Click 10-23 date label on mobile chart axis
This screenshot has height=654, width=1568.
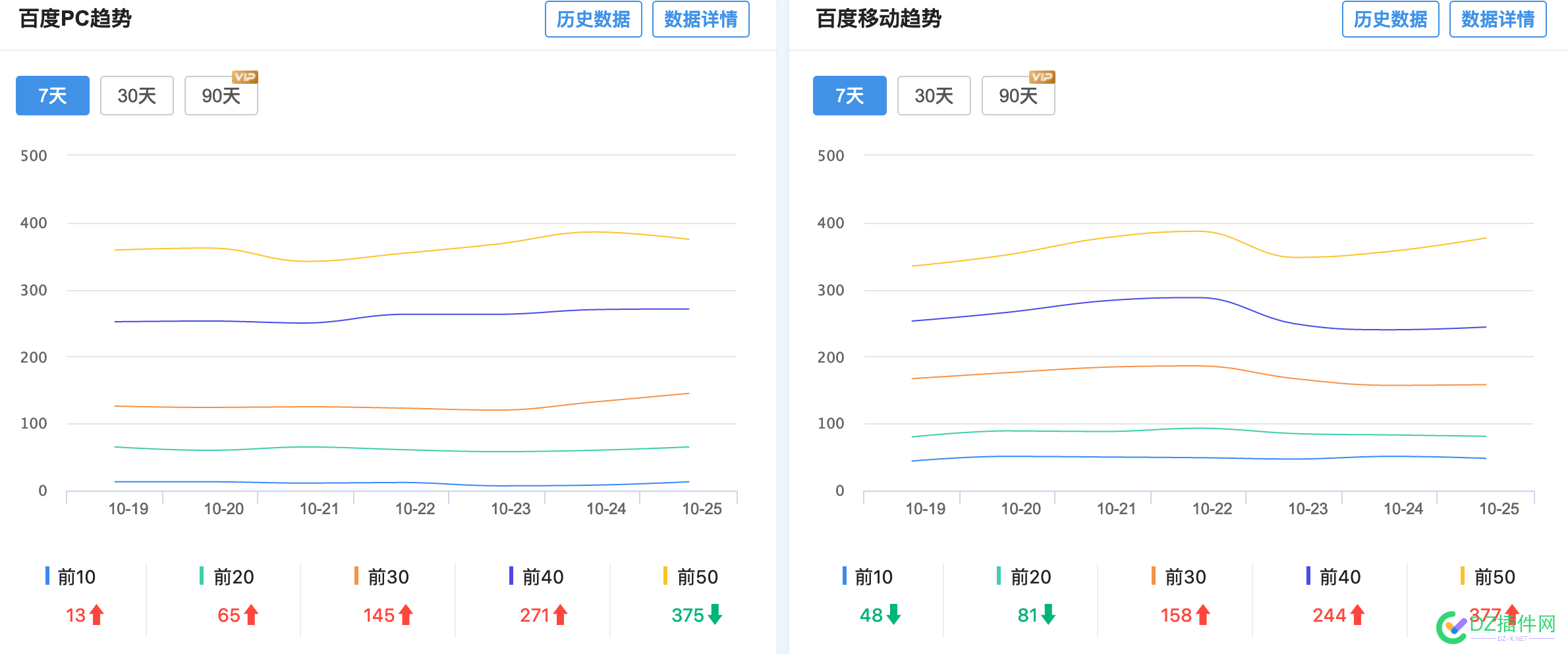(x=1308, y=509)
